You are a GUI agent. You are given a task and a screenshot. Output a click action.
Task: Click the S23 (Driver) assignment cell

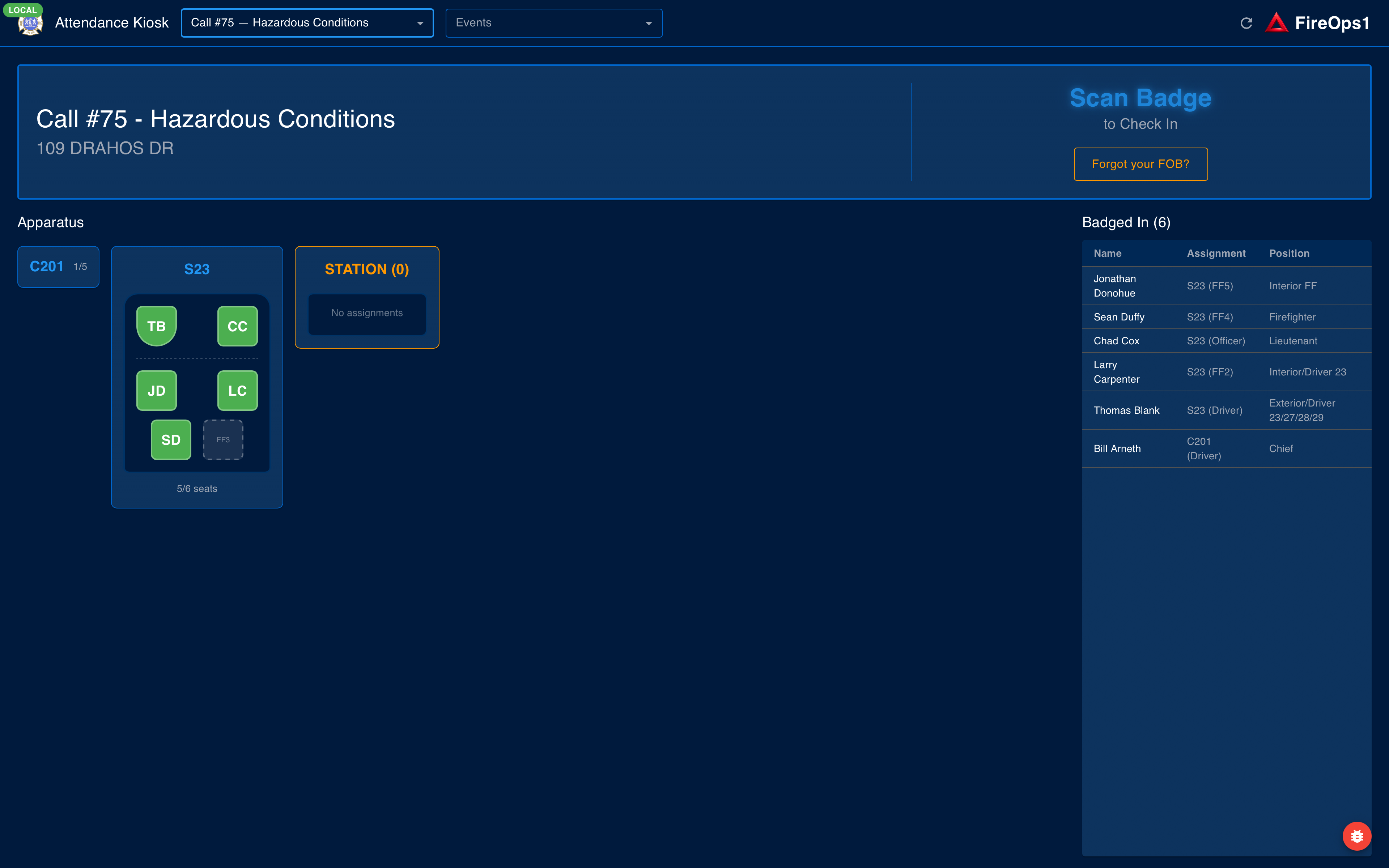click(1215, 410)
